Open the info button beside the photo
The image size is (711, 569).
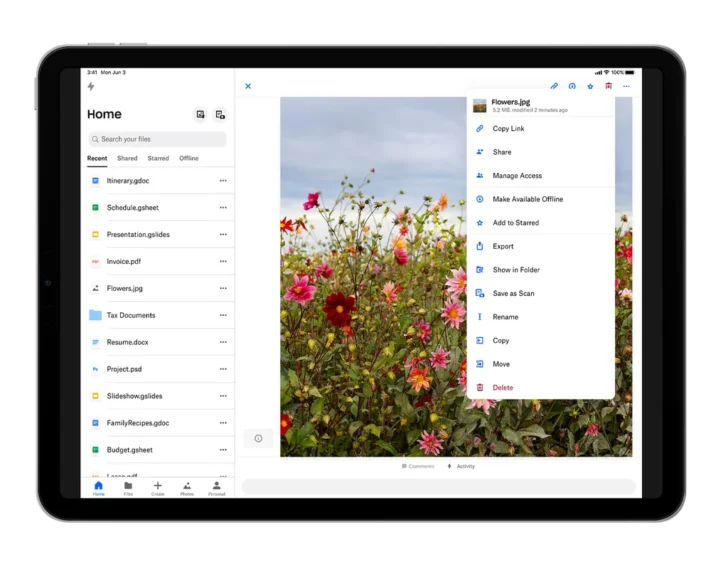coord(258,438)
